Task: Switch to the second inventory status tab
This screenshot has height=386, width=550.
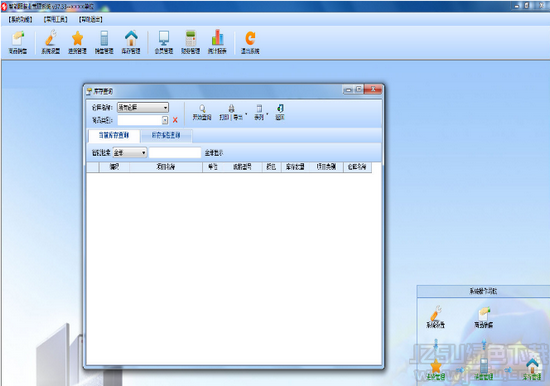Action: tap(166, 135)
